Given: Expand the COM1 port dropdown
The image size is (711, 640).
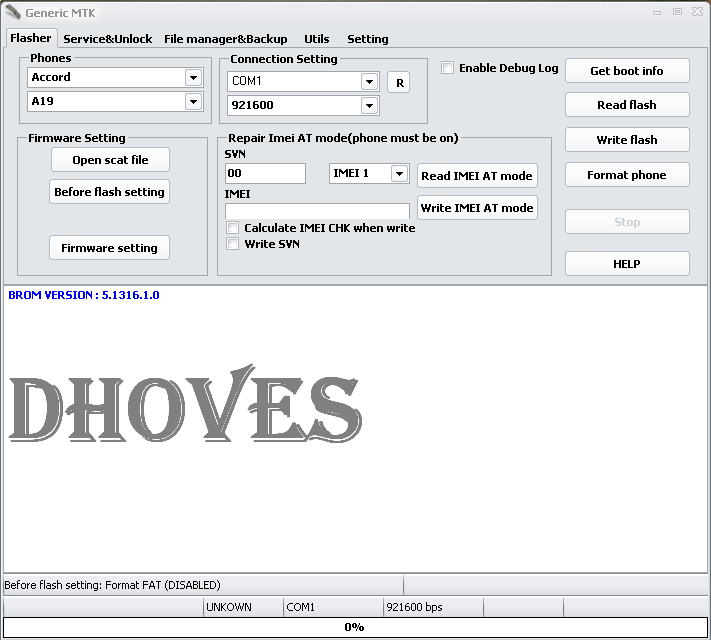Looking at the screenshot, I should click(x=369, y=81).
